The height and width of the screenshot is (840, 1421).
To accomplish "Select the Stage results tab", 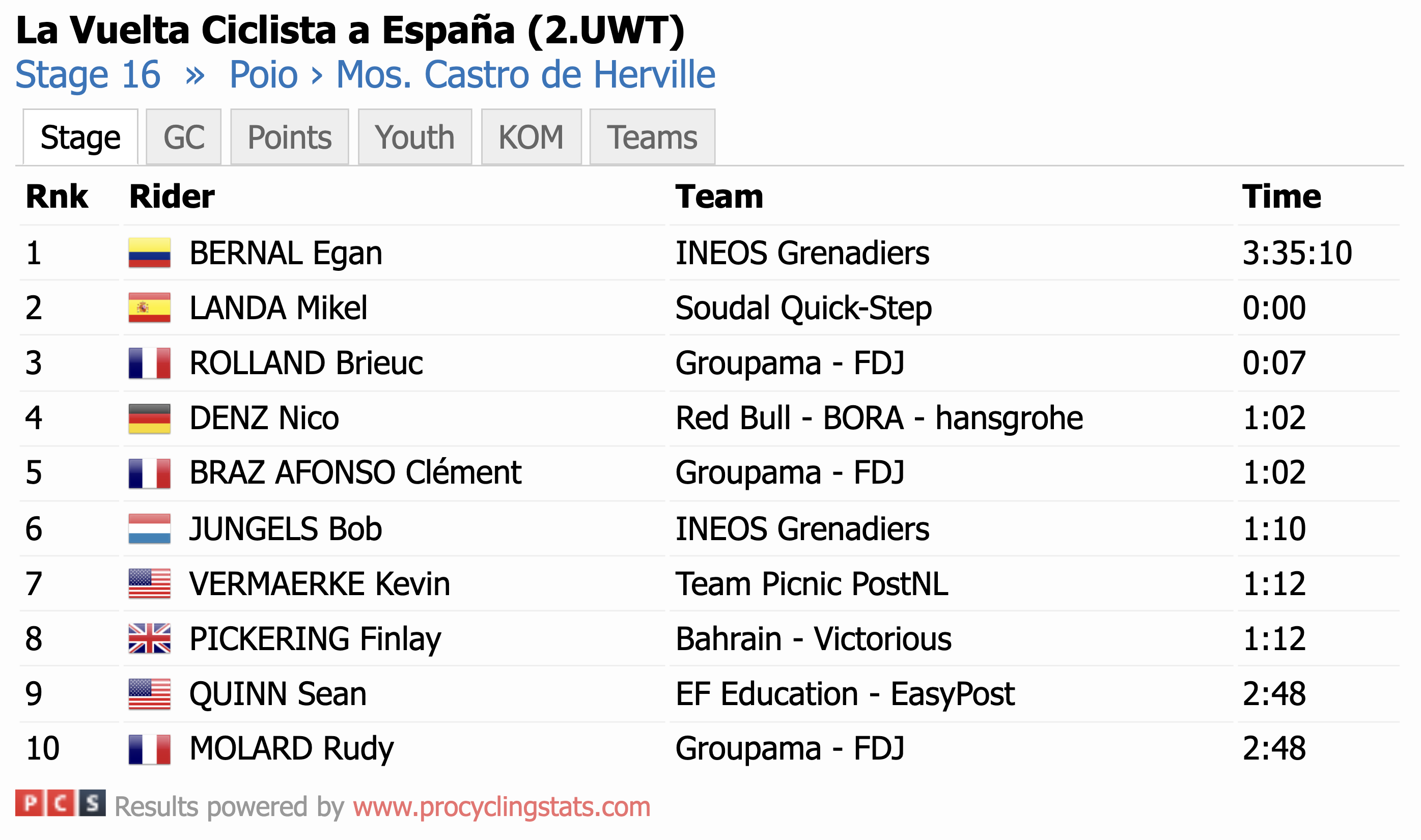I will [80, 137].
